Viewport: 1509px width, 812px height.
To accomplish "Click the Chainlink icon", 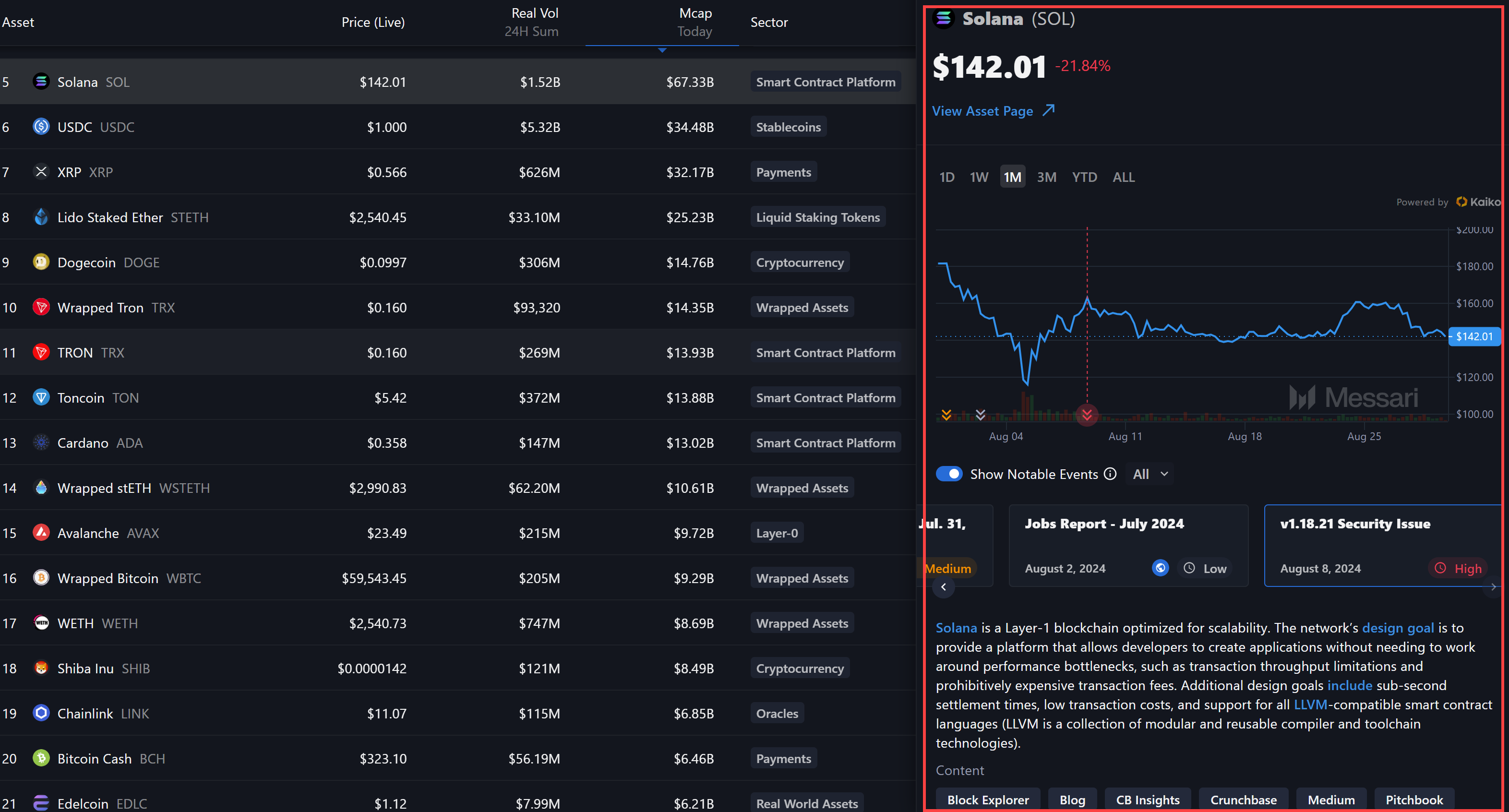I will (x=41, y=713).
